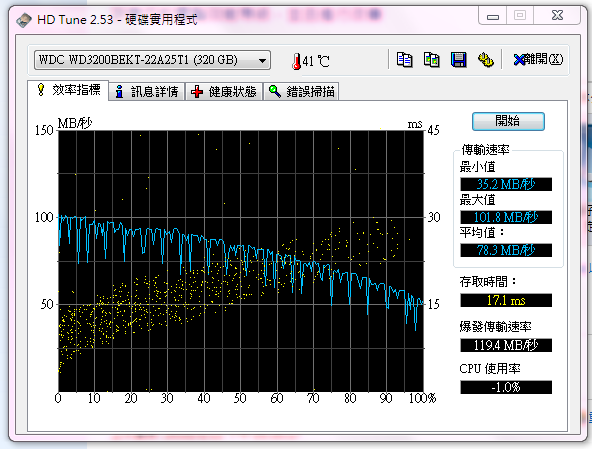Viewport: 592px width, 449px height.
Task: Click the blue info icon on 訊息詳情 tab
Action: [x=119, y=92]
